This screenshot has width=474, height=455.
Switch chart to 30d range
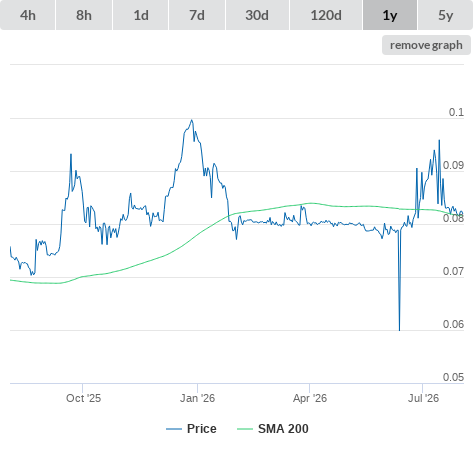click(x=257, y=15)
